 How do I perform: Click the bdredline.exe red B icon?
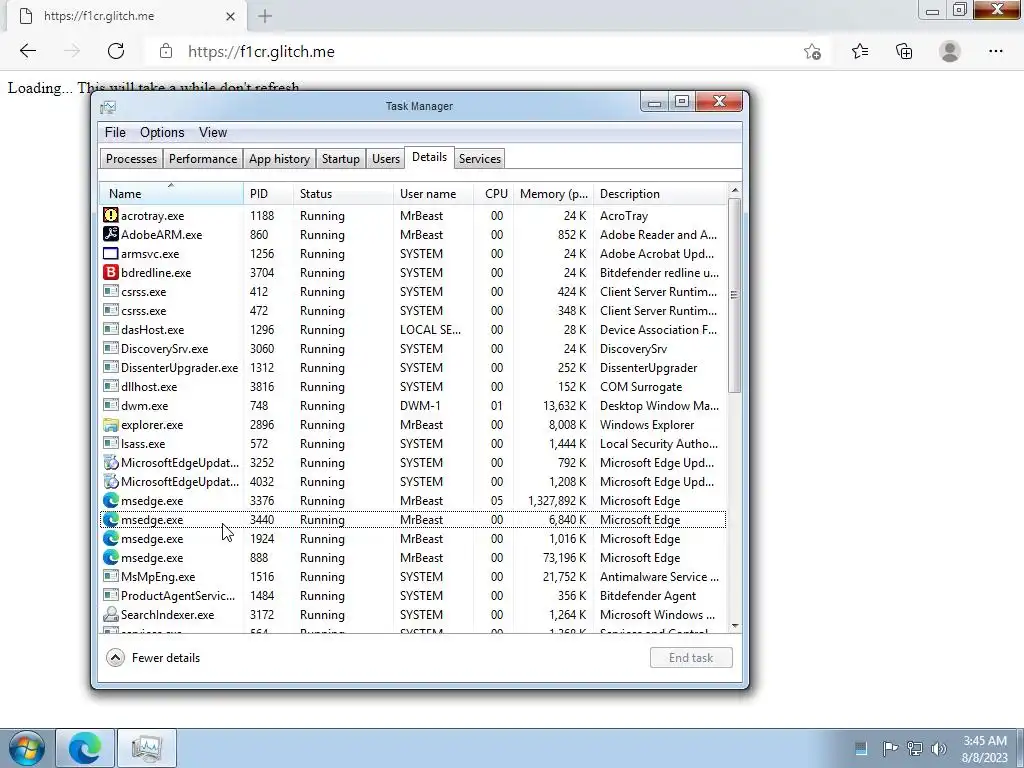[111, 272]
